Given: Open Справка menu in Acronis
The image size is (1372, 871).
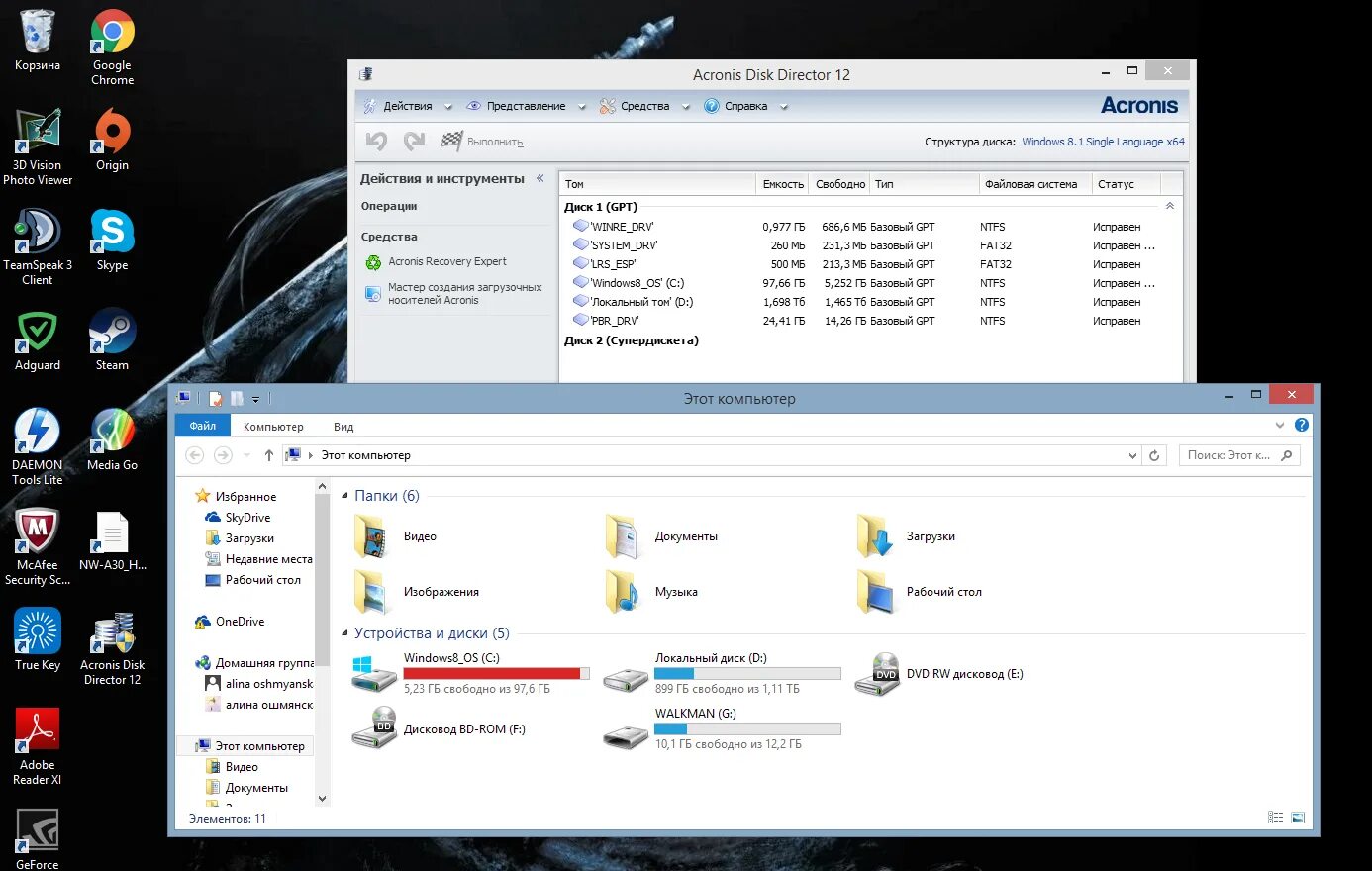Looking at the screenshot, I should coord(745,106).
